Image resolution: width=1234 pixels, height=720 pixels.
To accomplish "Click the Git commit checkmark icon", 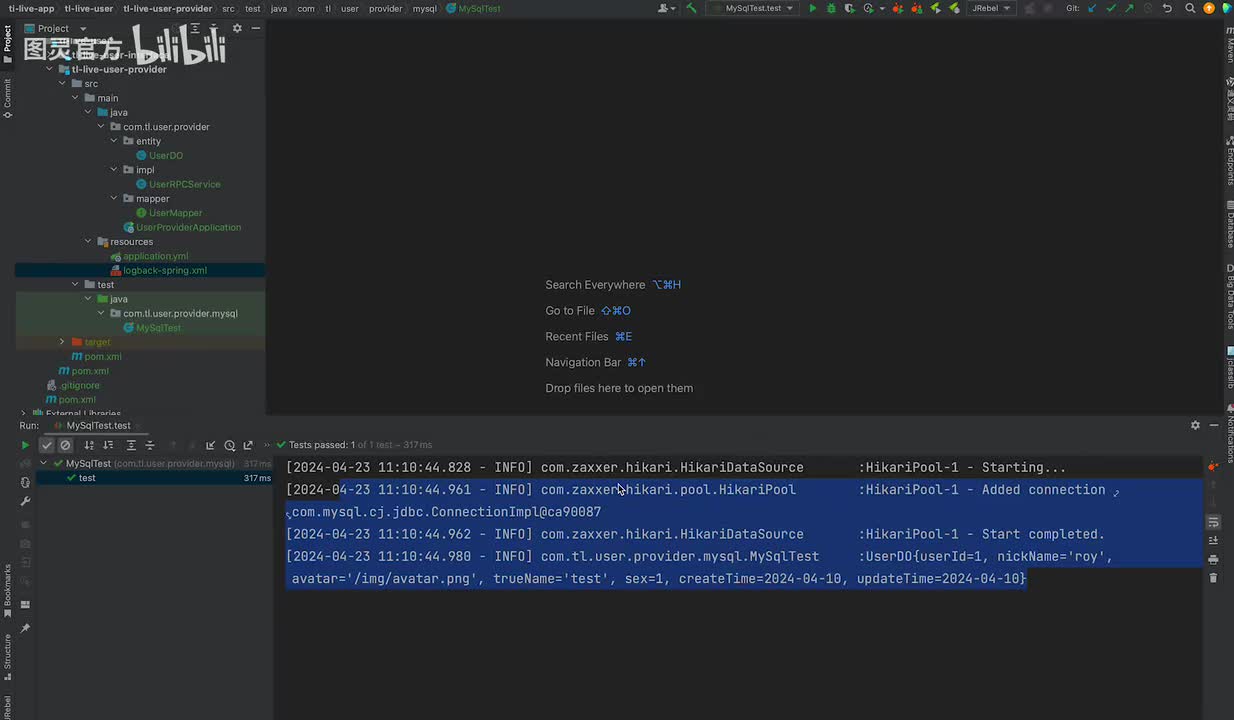I will pyautogui.click(x=1111, y=8).
